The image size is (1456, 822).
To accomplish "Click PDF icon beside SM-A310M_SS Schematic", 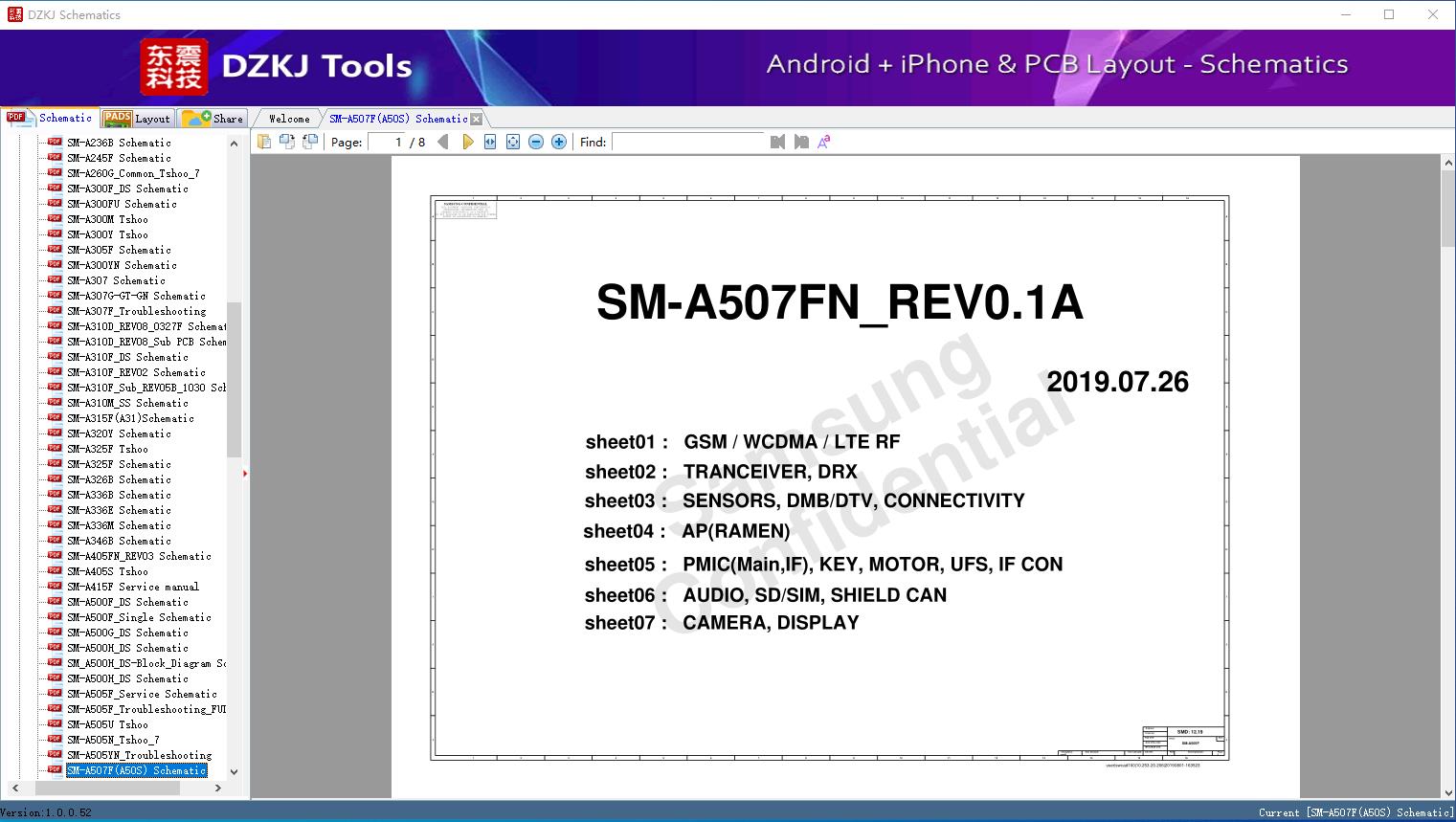I will coord(55,402).
